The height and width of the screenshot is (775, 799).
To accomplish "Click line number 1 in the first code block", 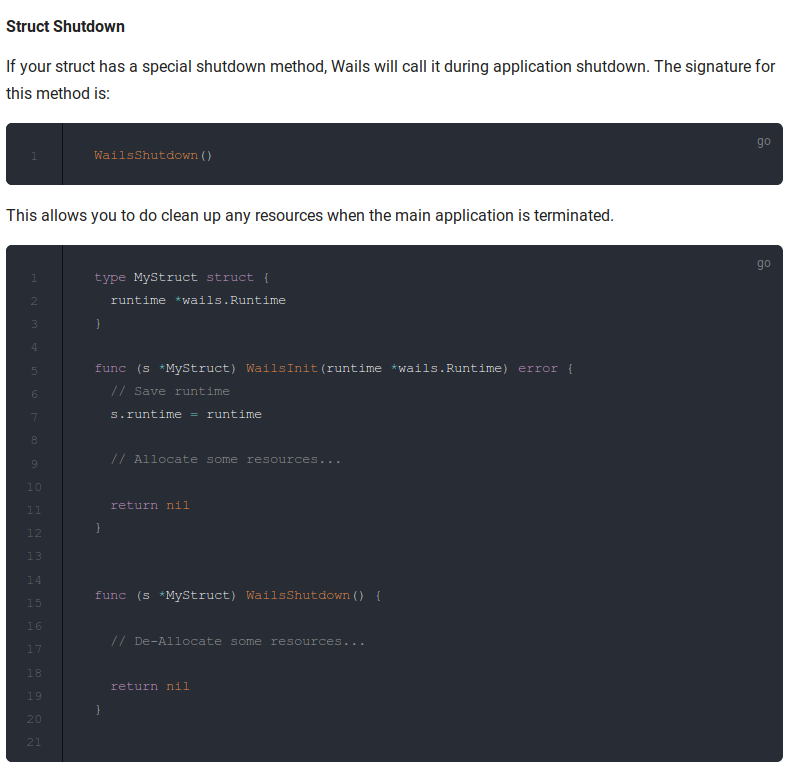I will 34,156.
